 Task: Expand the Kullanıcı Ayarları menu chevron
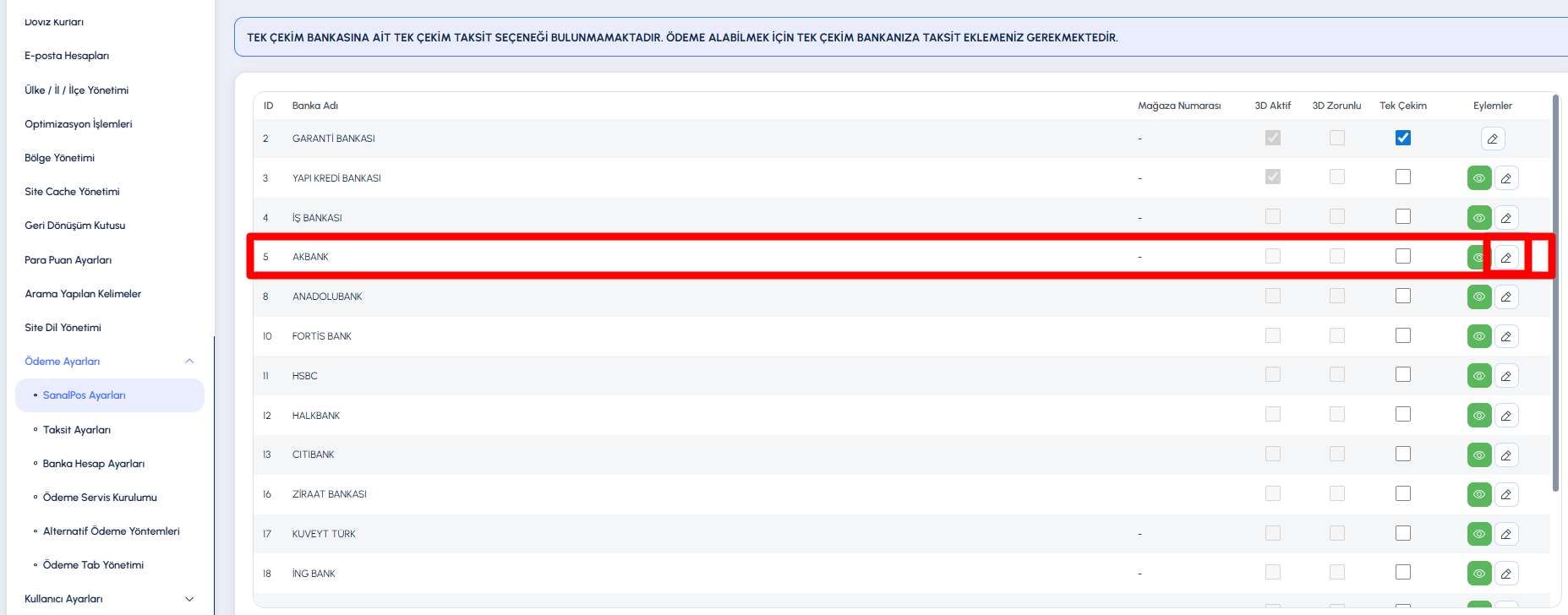coord(189,599)
